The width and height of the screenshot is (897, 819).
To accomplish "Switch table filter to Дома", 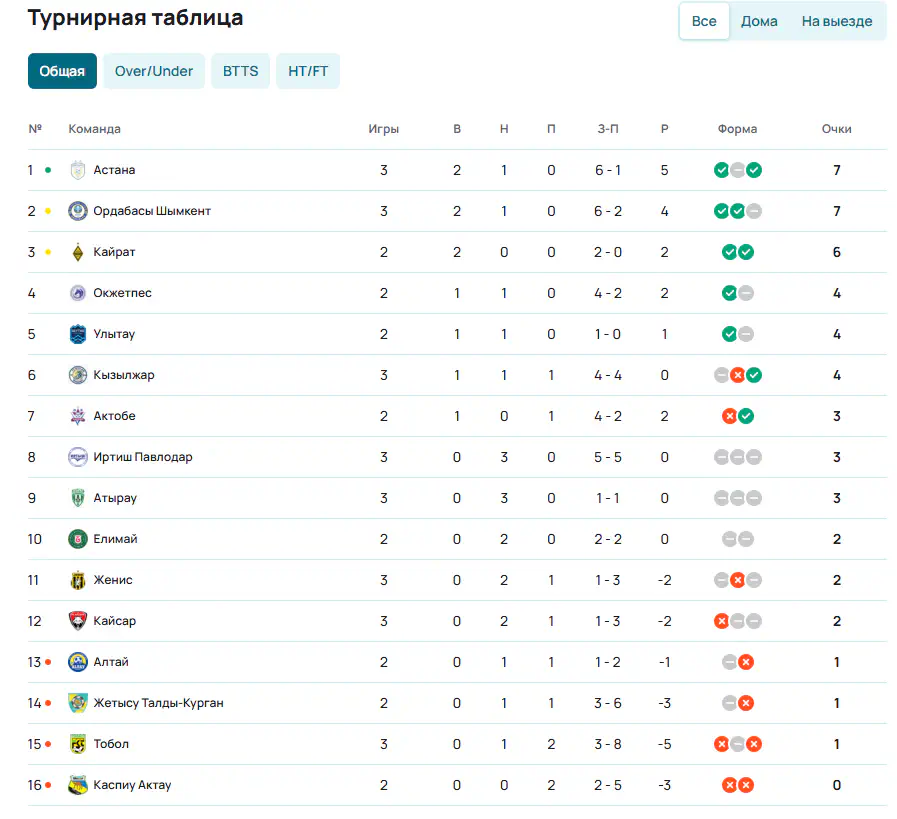I will [x=759, y=21].
